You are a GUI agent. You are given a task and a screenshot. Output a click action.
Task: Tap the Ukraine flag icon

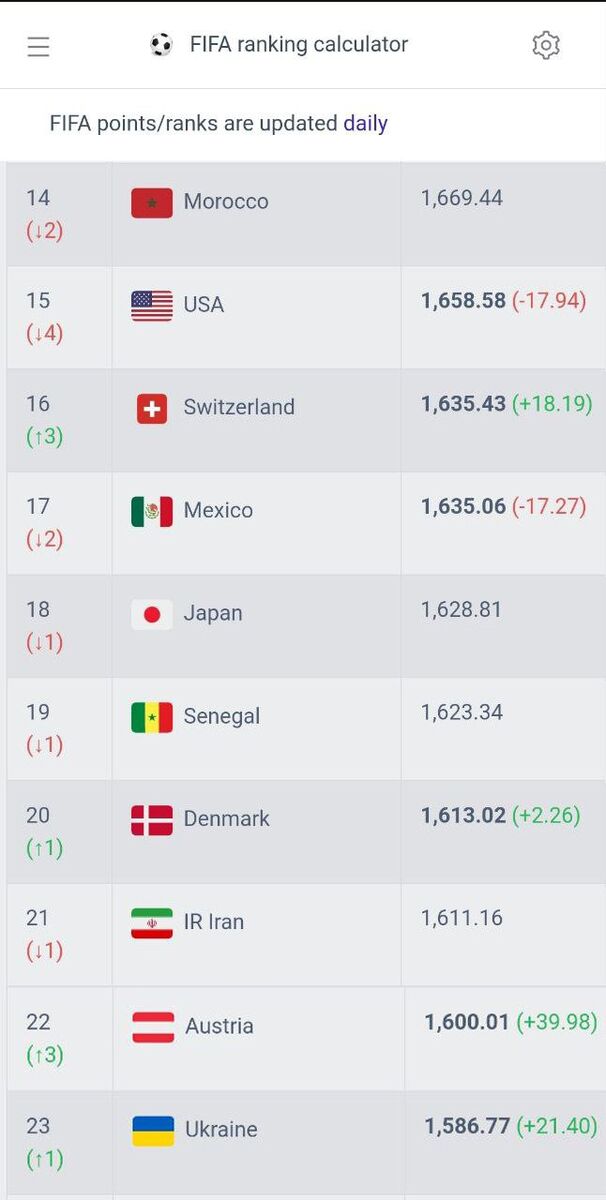point(151,1128)
